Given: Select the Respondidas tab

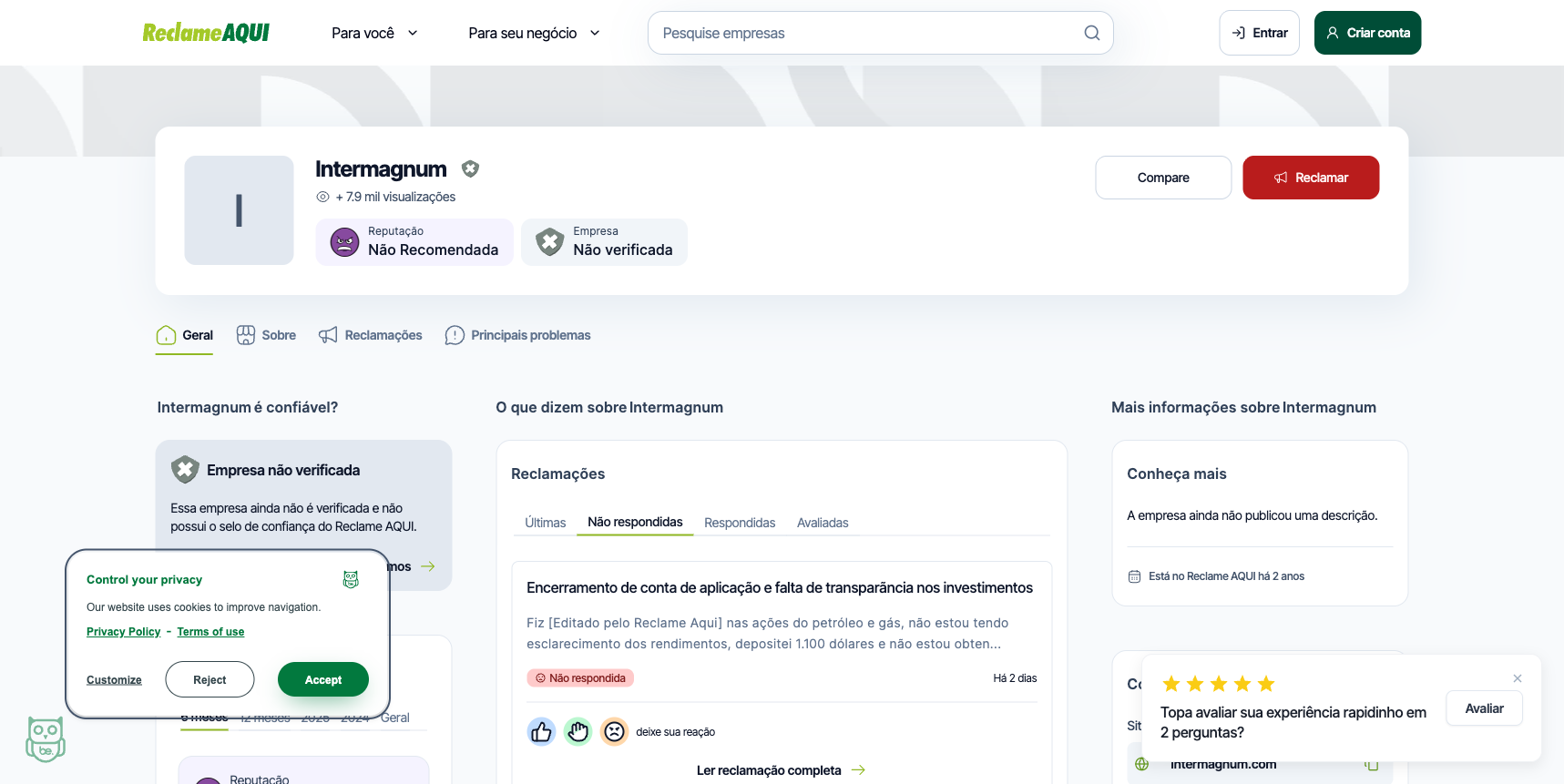Looking at the screenshot, I should click(740, 523).
